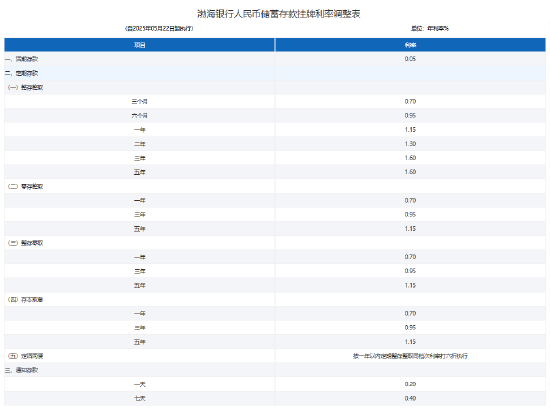Image resolution: width=550 pixels, height=410 pixels.
Task: Select 一年 under 整存整取
Action: coord(140,130)
